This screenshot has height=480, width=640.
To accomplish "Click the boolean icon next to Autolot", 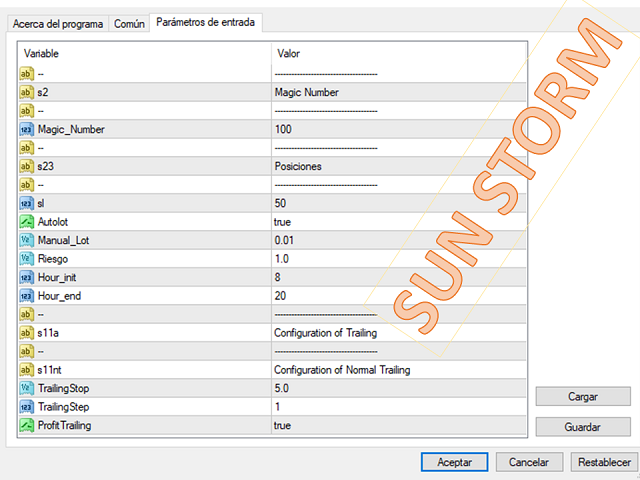I will [x=27, y=222].
